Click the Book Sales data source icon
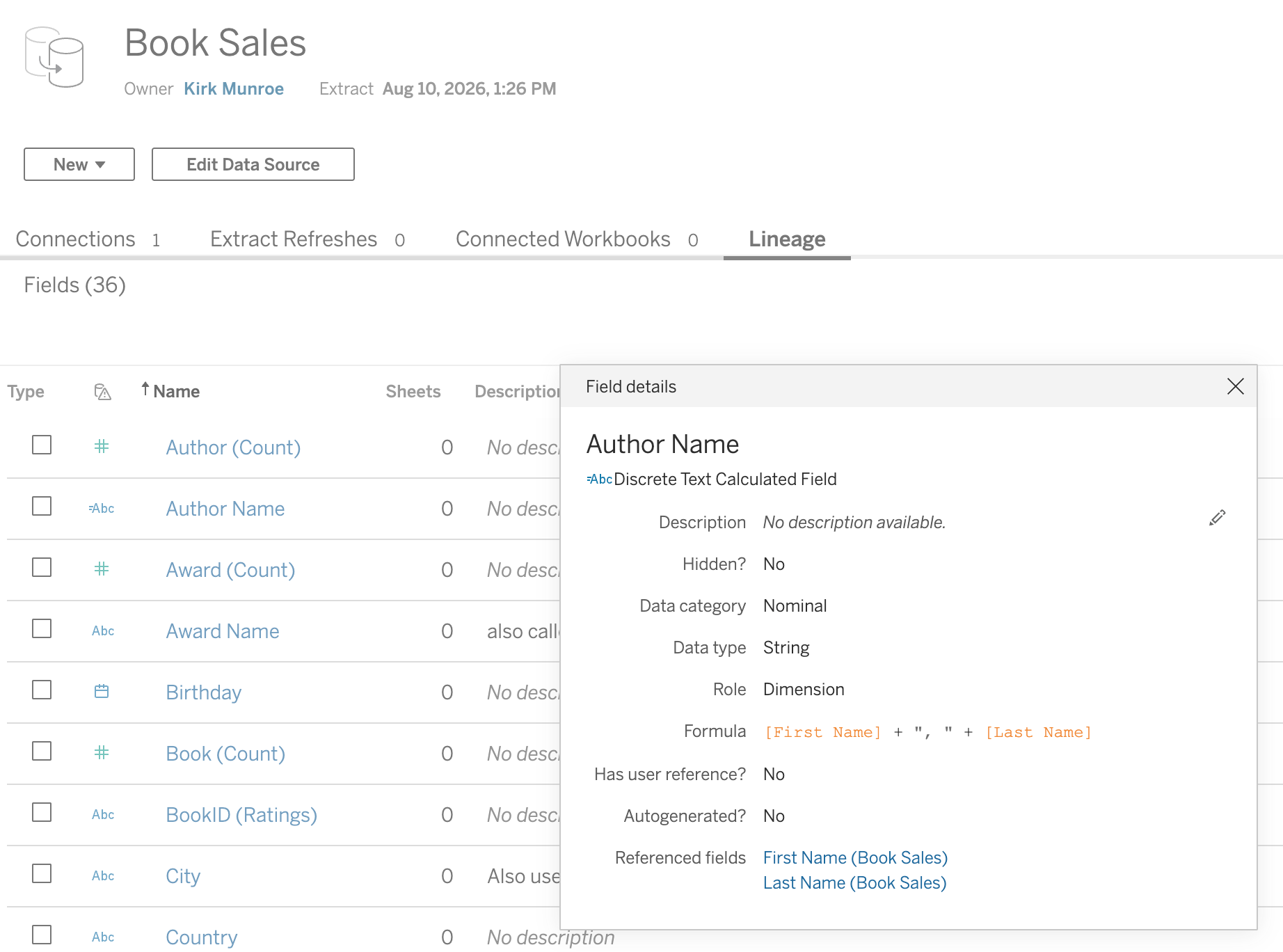 54,57
